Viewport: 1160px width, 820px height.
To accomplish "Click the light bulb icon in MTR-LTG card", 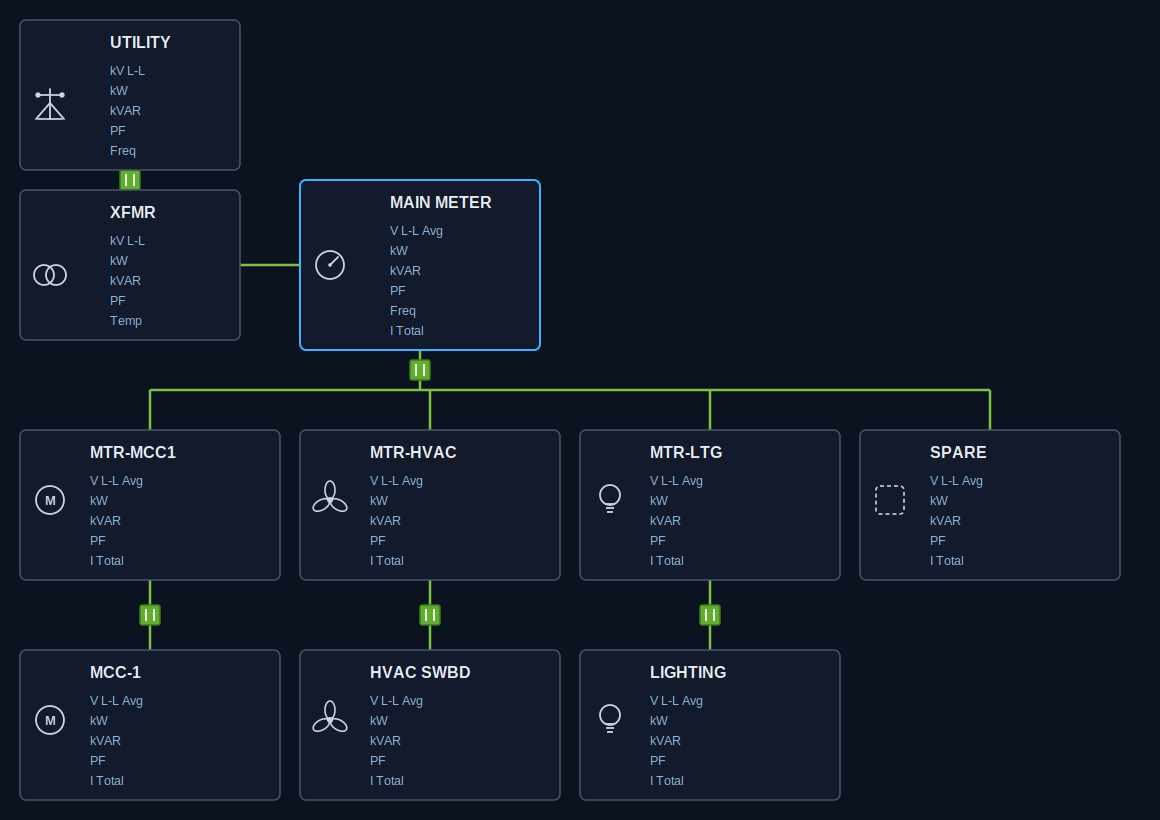I will coord(610,499).
